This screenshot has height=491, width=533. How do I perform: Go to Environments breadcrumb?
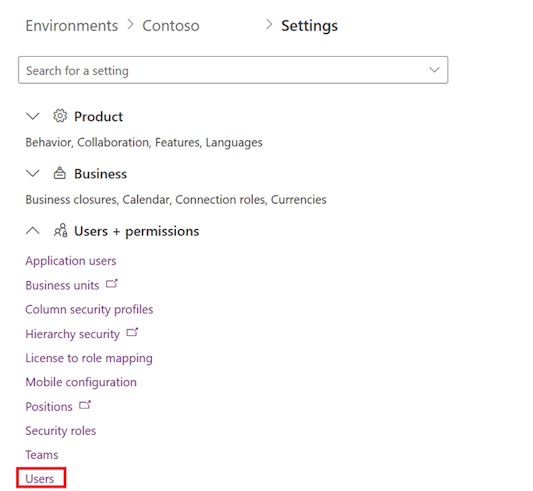(x=72, y=26)
